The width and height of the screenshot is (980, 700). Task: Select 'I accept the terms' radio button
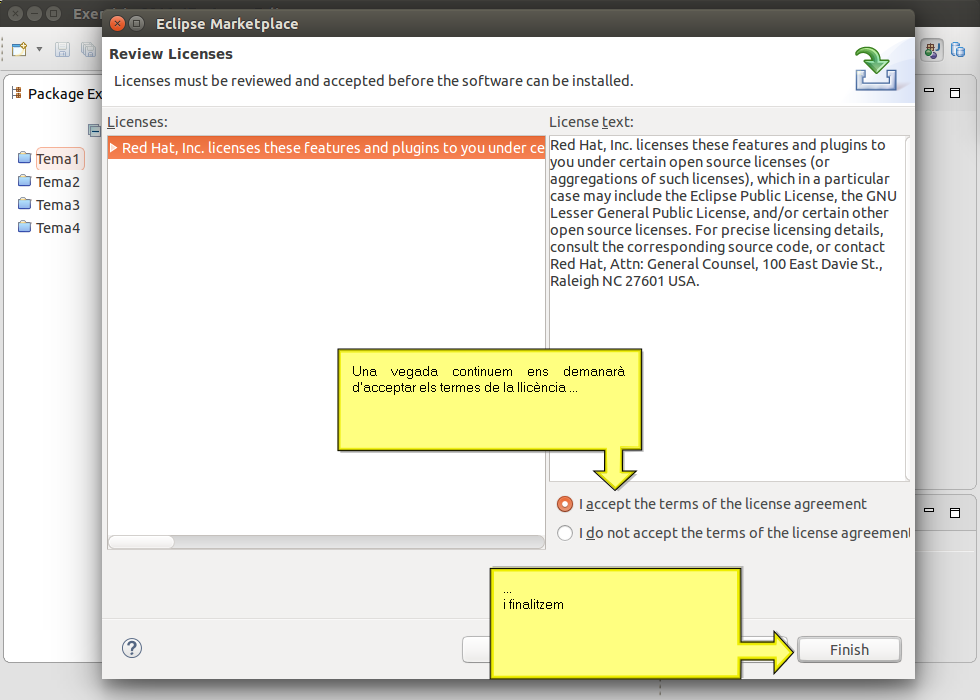pyautogui.click(x=564, y=504)
